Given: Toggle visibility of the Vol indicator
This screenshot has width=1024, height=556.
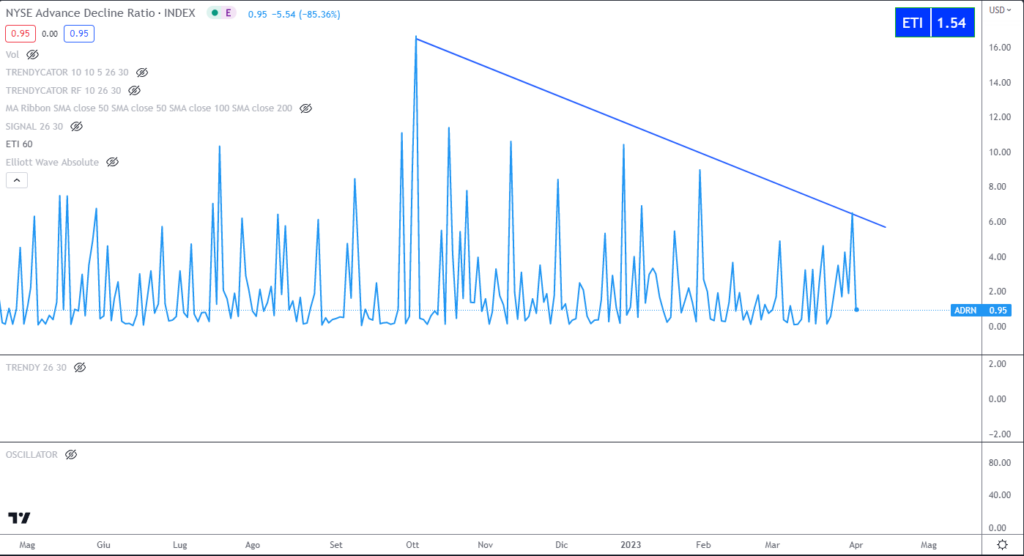Looking at the screenshot, I should (x=32, y=54).
